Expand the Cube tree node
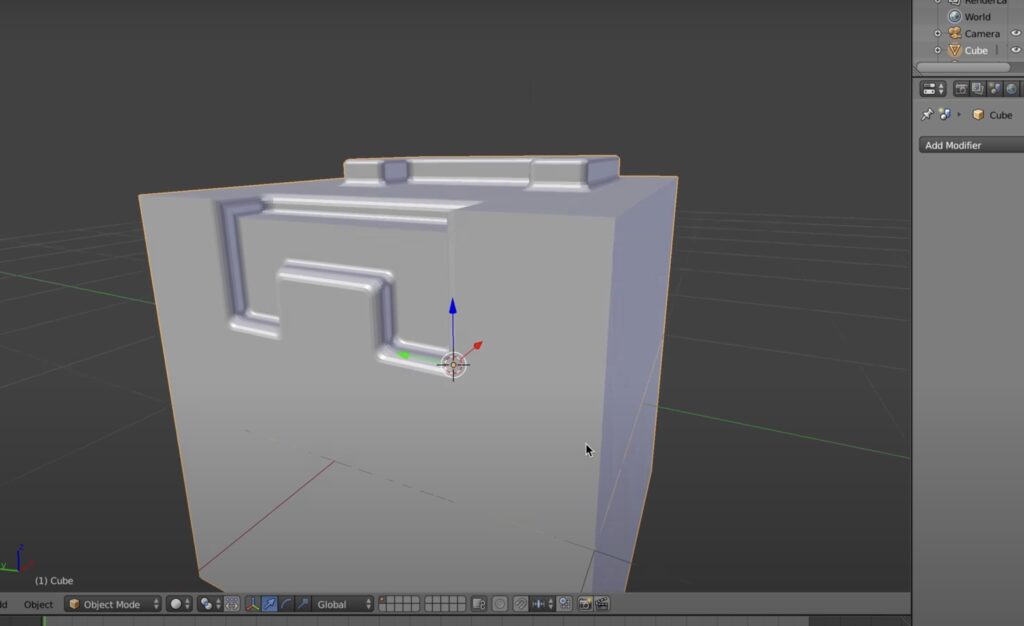The width and height of the screenshot is (1024, 626). [938, 50]
